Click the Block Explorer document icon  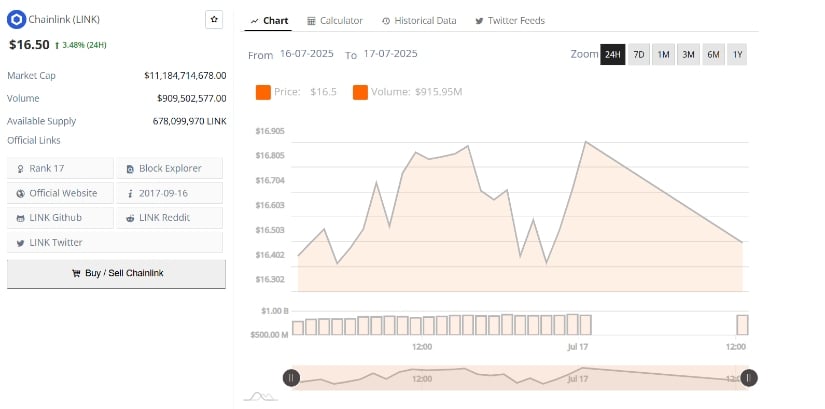point(130,169)
